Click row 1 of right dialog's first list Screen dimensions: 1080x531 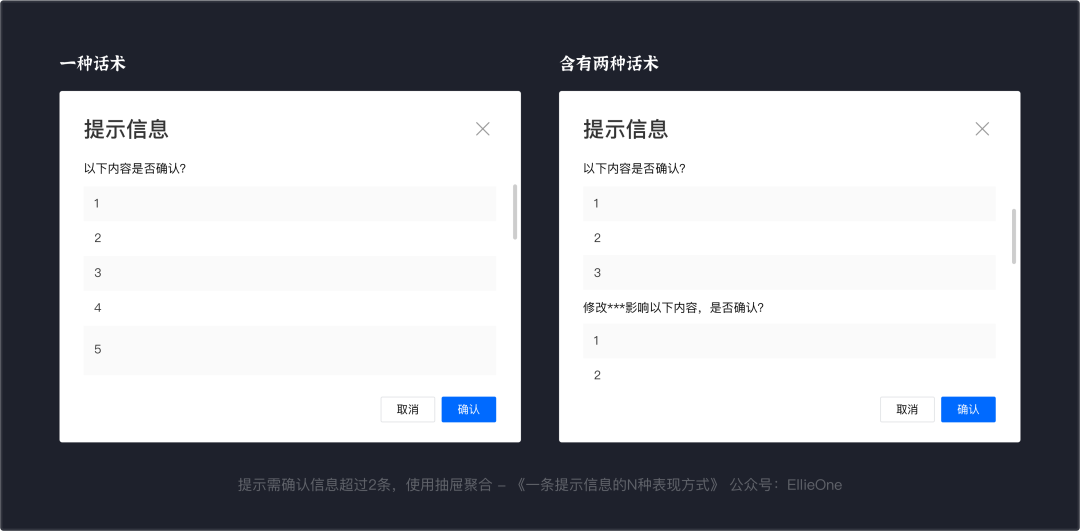(x=788, y=204)
